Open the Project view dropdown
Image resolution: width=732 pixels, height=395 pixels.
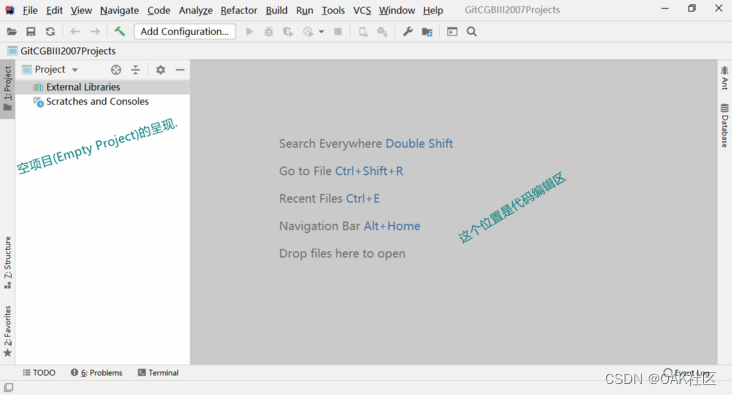50,70
